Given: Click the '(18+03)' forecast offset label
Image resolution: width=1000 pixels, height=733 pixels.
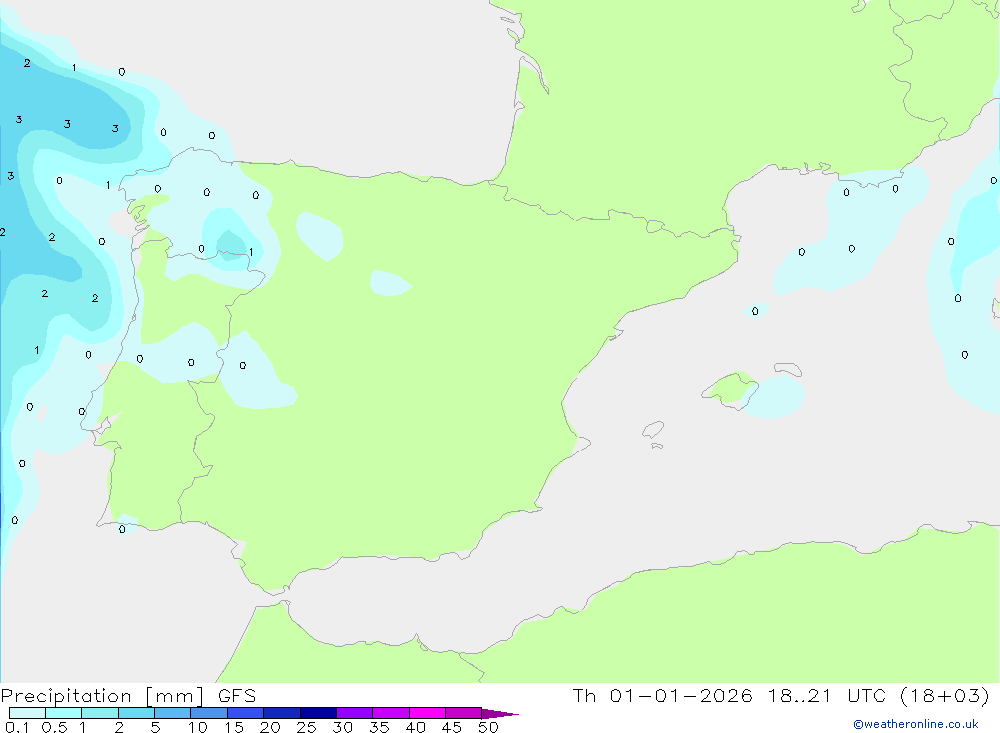Looking at the screenshot, I should [945, 695].
